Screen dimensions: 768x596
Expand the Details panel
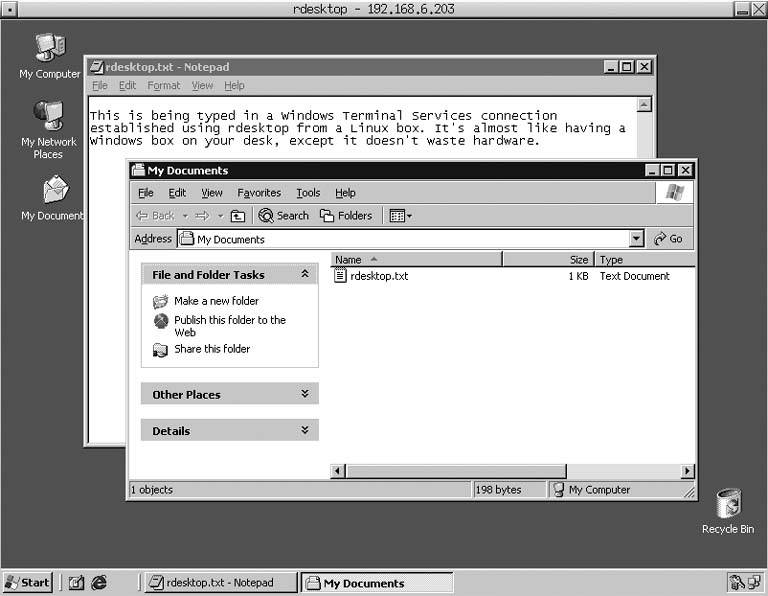305,430
